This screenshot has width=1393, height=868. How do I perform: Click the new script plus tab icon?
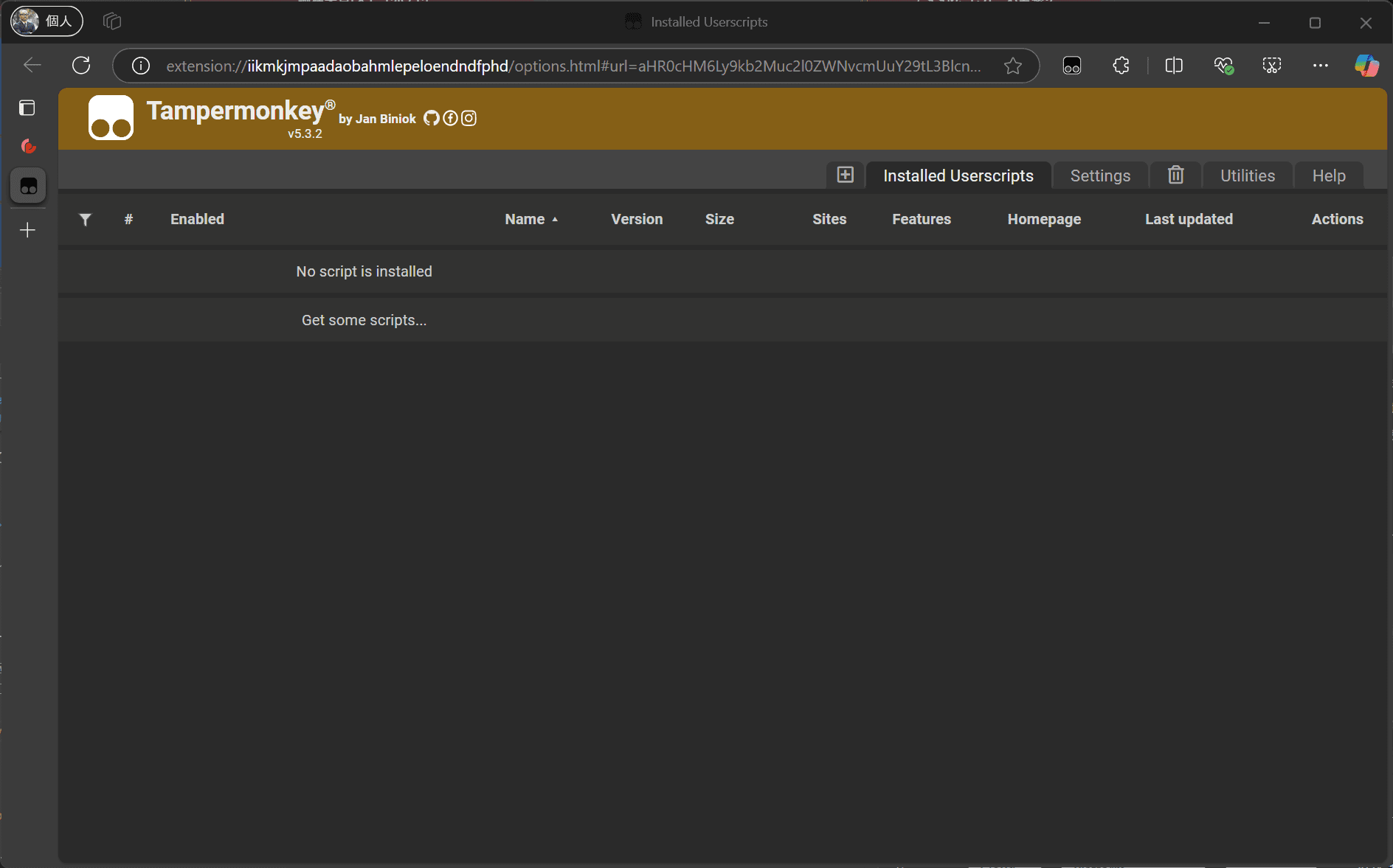coord(845,175)
